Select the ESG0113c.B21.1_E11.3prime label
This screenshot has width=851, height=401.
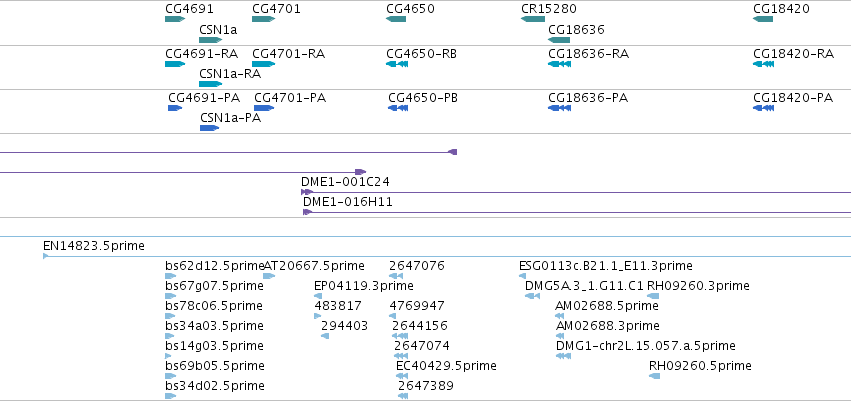[x=606, y=266]
